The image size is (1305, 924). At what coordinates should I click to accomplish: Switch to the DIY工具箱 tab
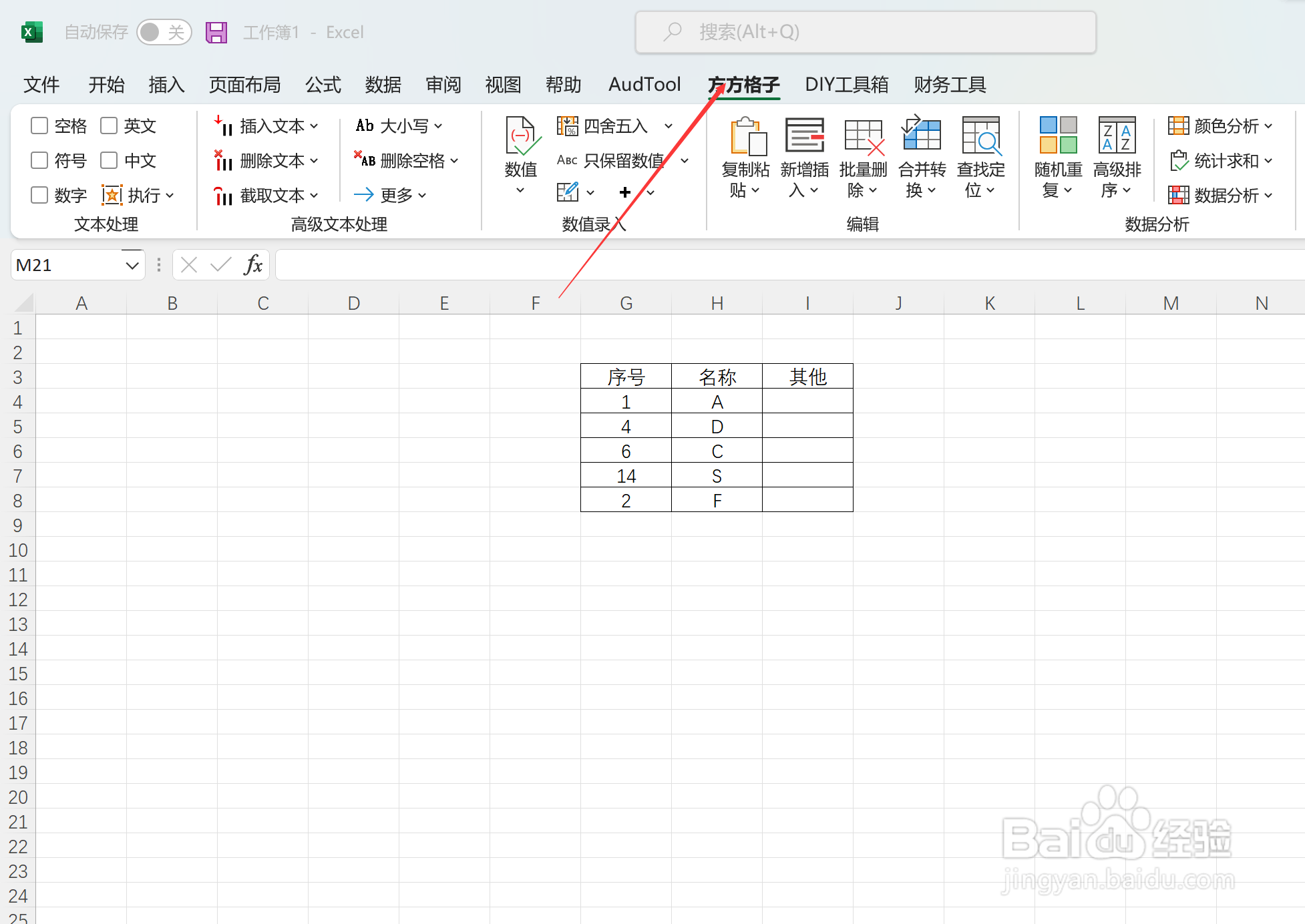846,85
